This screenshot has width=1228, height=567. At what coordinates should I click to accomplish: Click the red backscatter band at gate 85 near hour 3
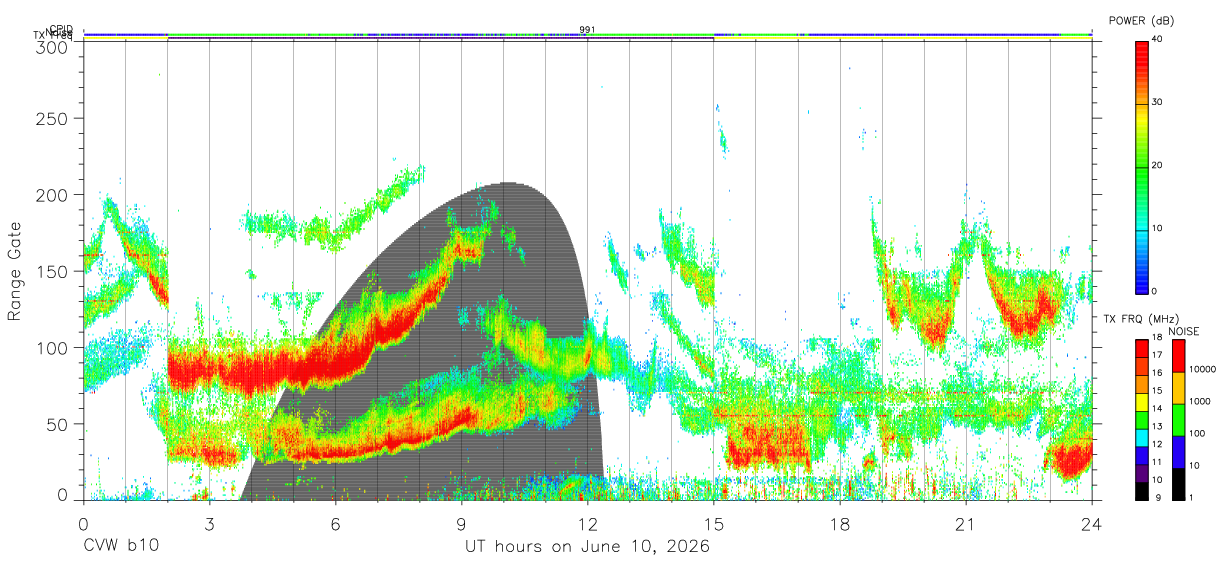coord(210,368)
